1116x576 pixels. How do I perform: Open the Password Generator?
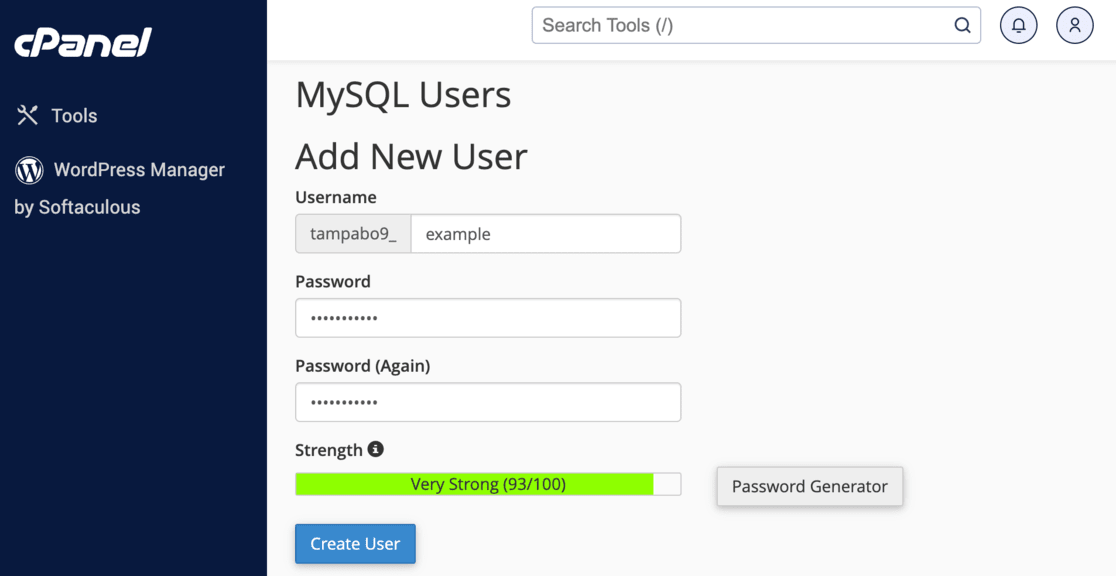(x=809, y=486)
